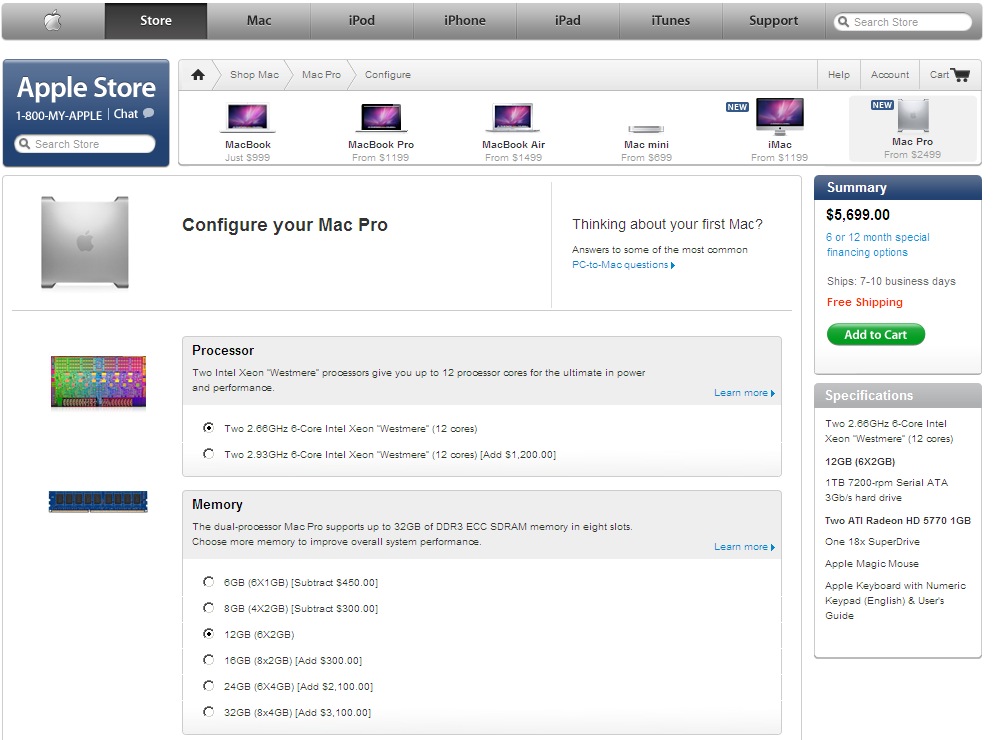
Task: Click 'Apple Magic Mouse' specification
Action: click(x=871, y=564)
